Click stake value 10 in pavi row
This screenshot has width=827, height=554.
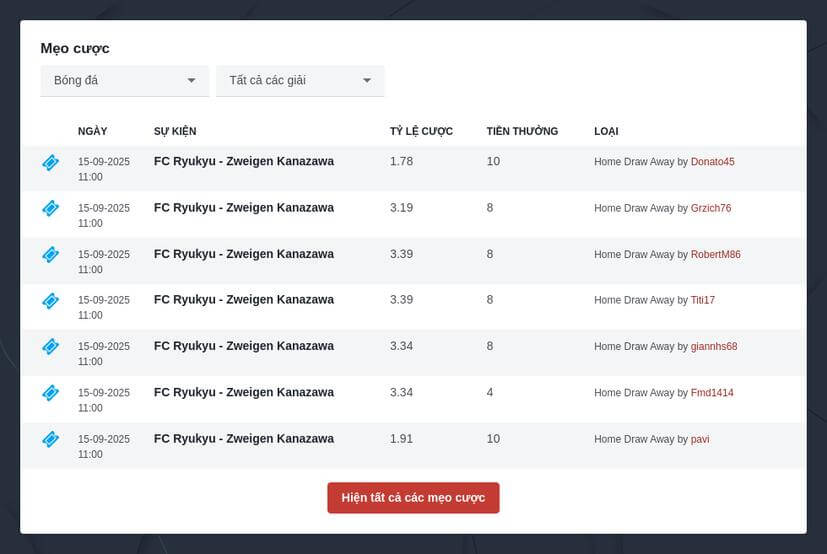pyautogui.click(x=493, y=439)
